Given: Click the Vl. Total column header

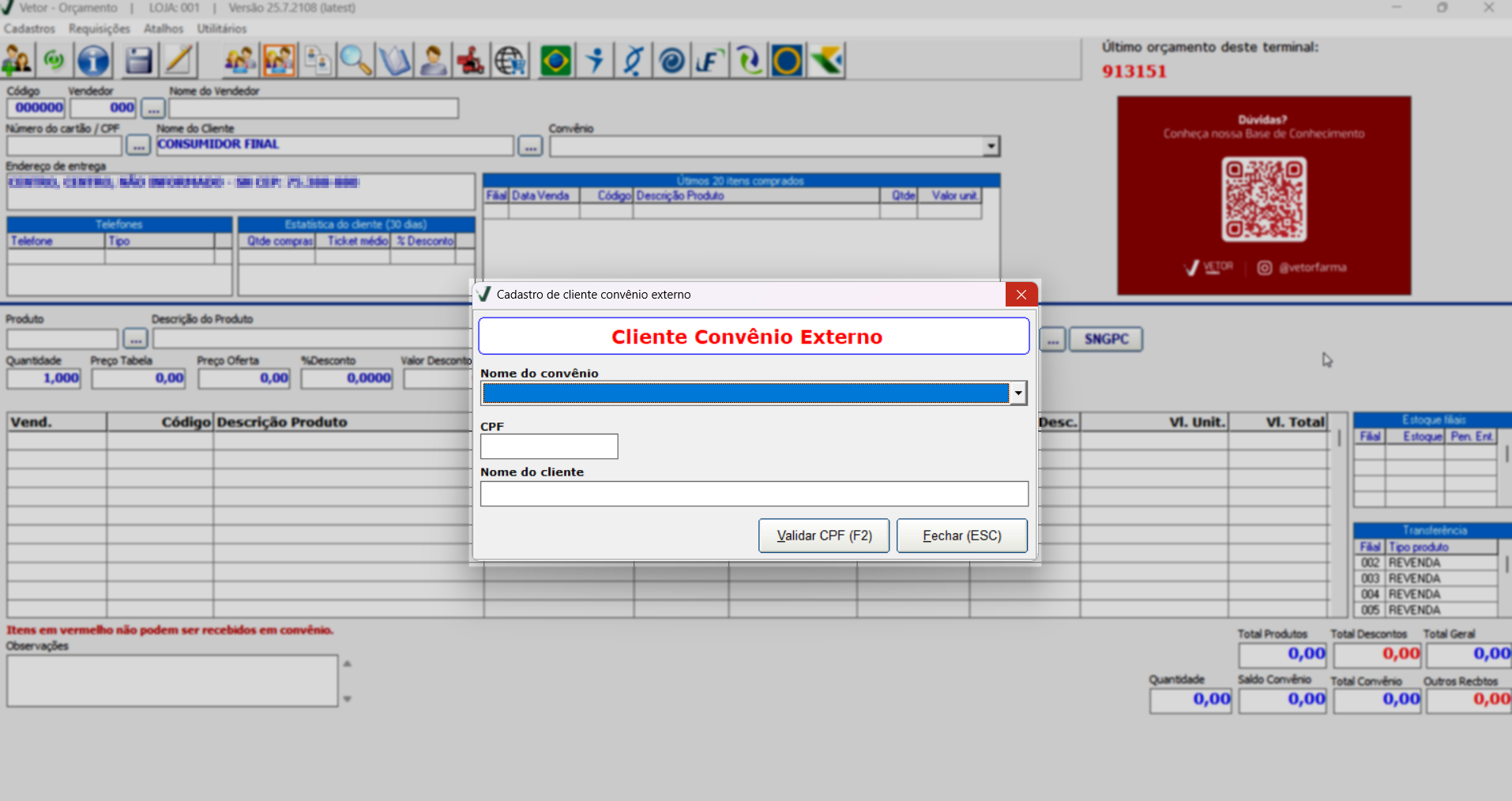Looking at the screenshot, I should click(x=1277, y=423).
